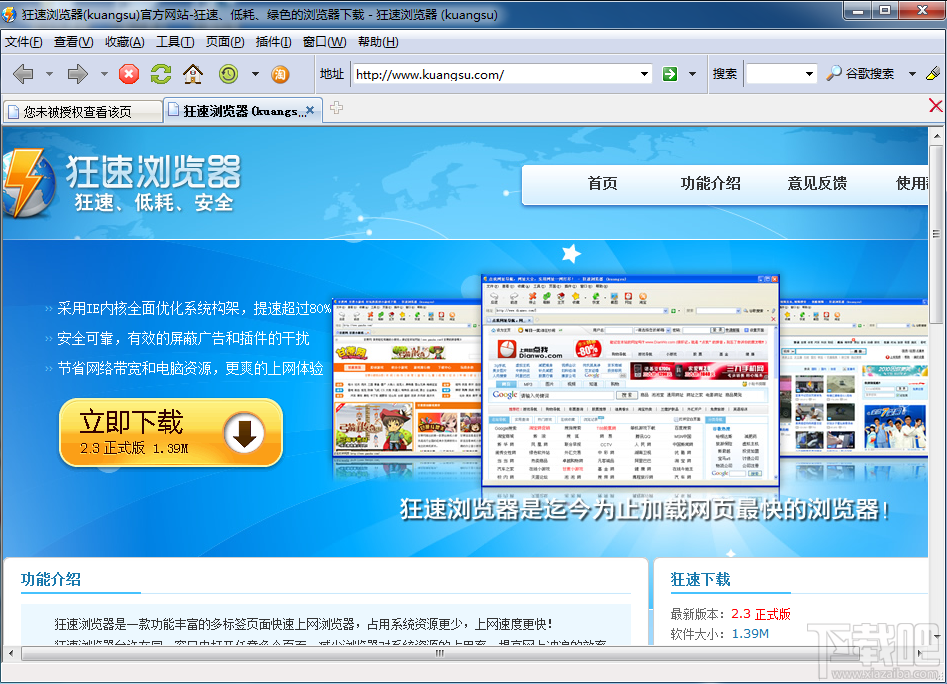Open the 插件(I) menu
This screenshot has height=684, width=947.
[273, 42]
